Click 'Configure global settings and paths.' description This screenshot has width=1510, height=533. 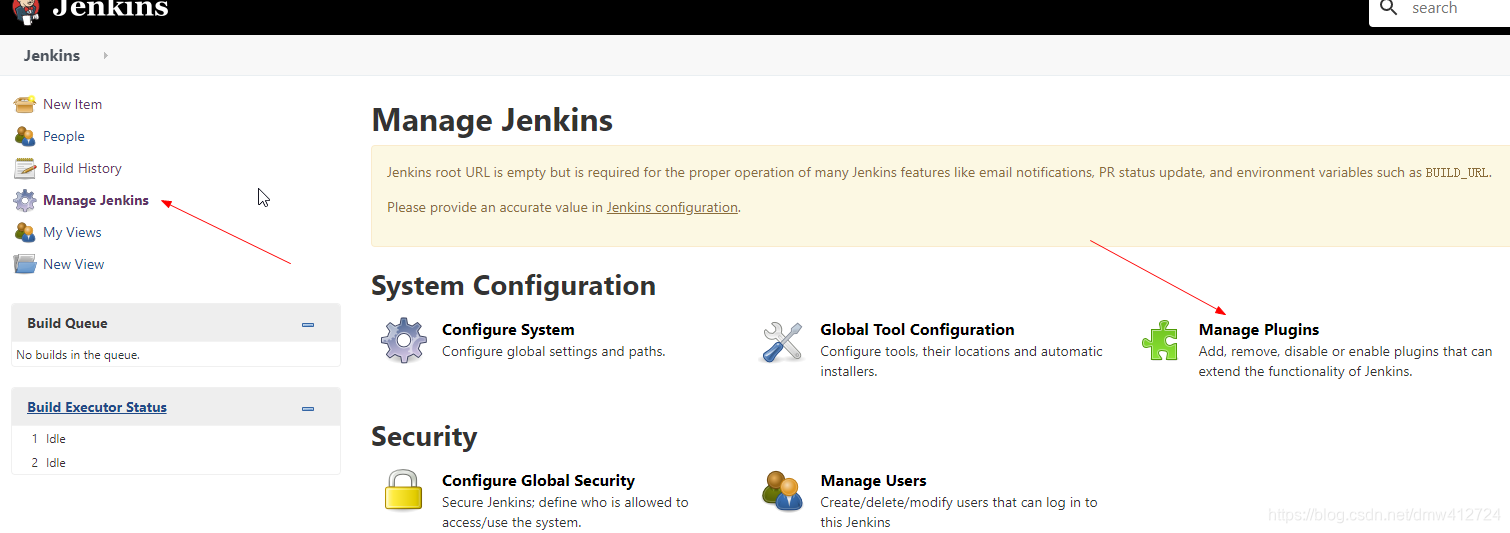(553, 351)
